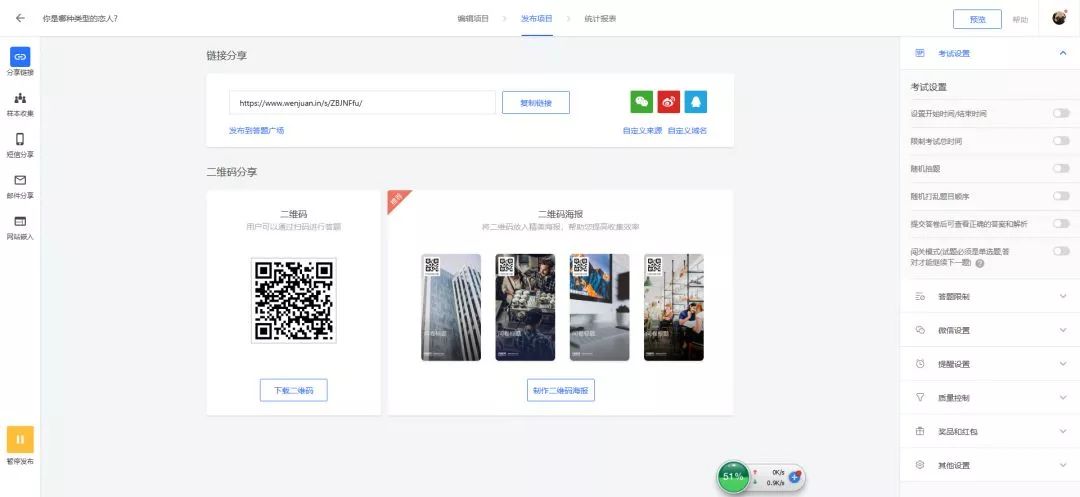Click the 二维码分享 section heading
This screenshot has height=497, width=1080.
[x=231, y=172]
